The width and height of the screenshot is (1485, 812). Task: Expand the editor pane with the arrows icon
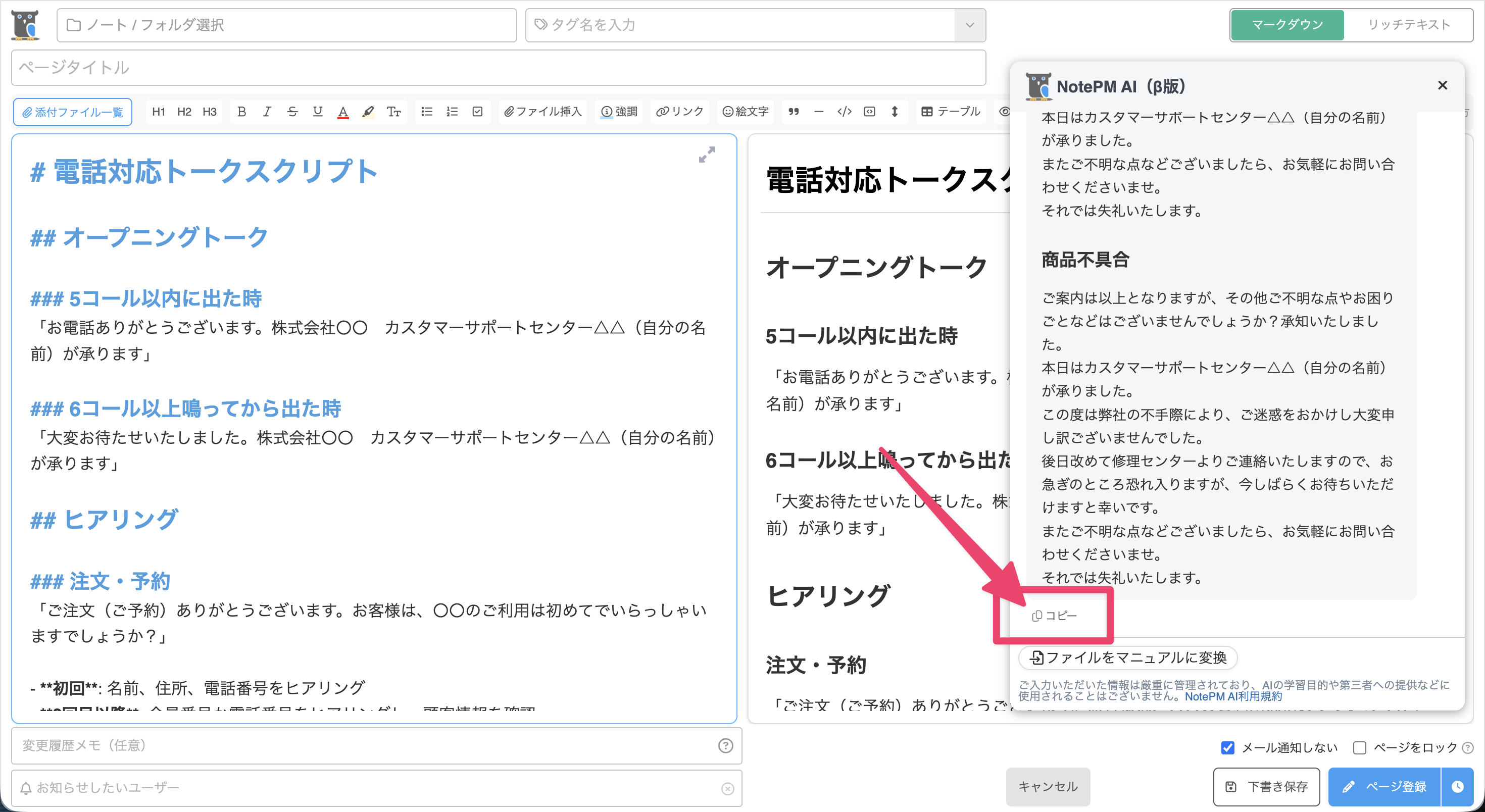point(707,155)
